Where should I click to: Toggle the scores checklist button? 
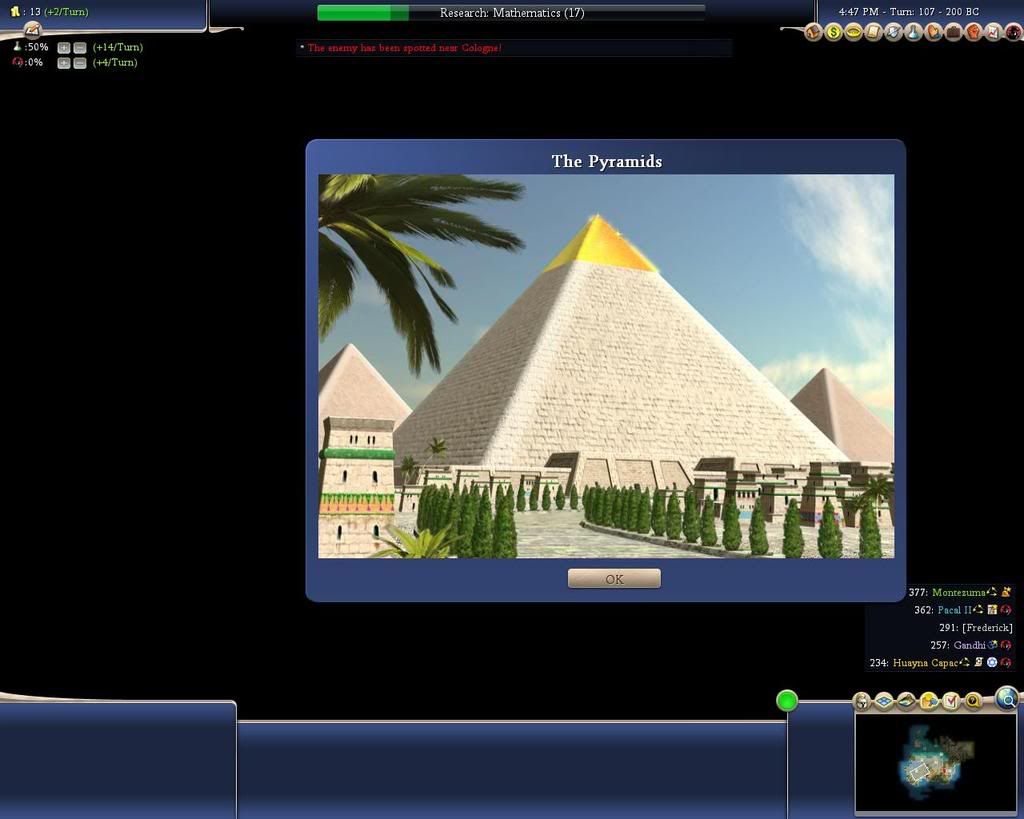coord(951,701)
